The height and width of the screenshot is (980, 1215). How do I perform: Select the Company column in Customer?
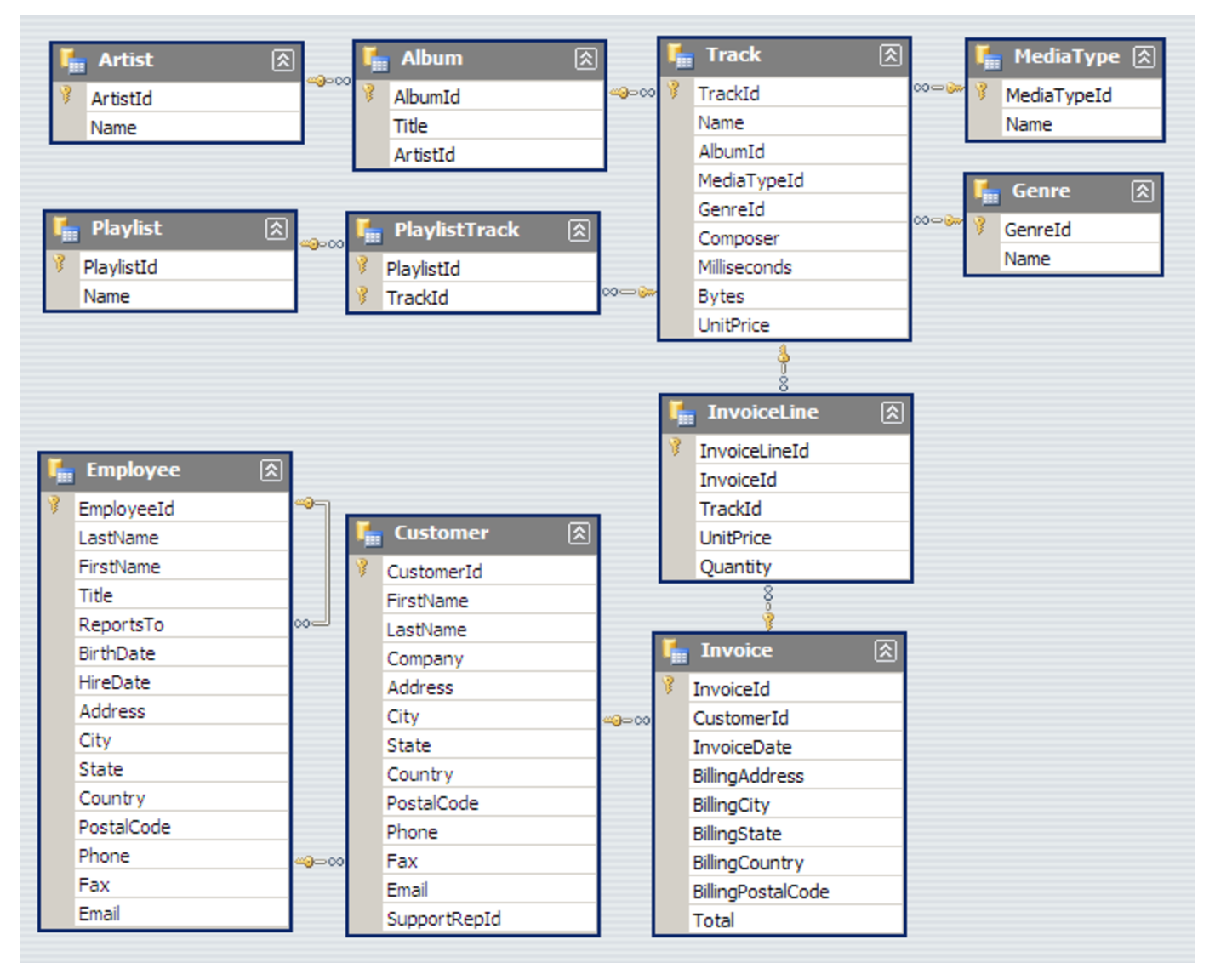click(490, 658)
